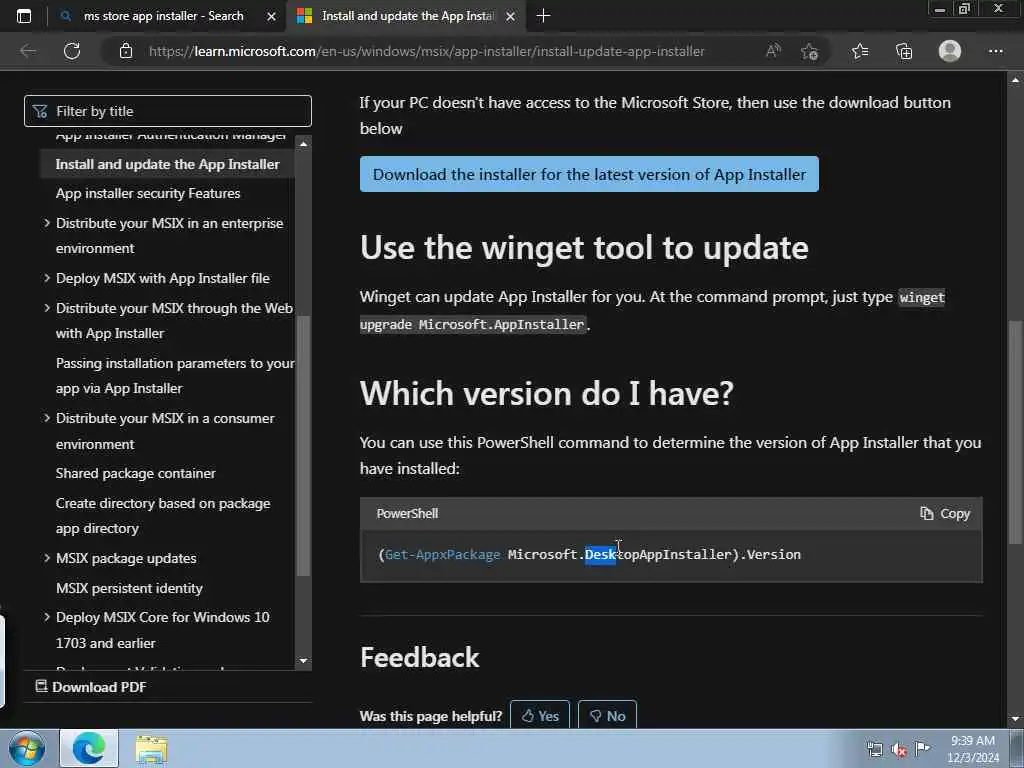Image resolution: width=1024 pixels, height=768 pixels.
Task: Add this page to favorites star icon
Action: (810, 51)
